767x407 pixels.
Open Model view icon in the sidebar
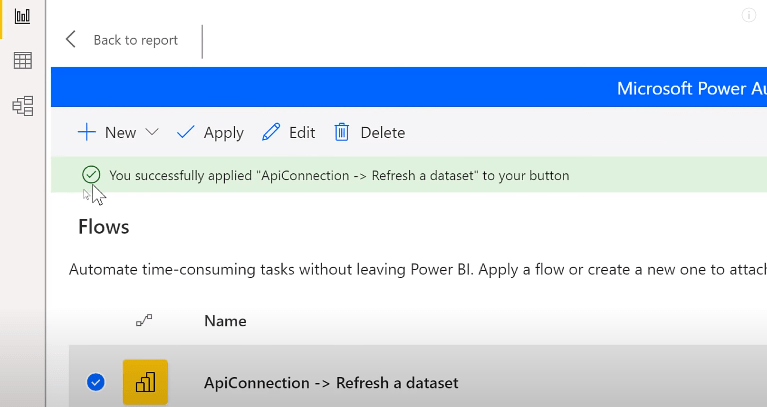[x=23, y=106]
